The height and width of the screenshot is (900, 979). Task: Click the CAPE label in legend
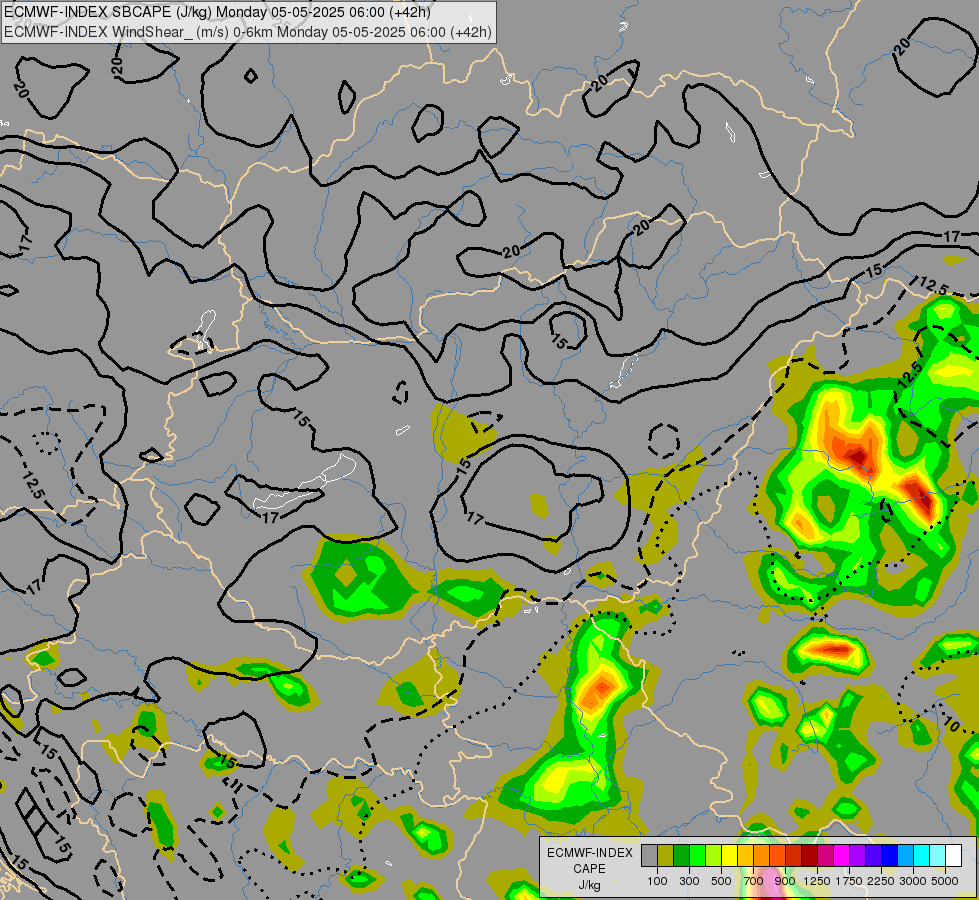point(589,869)
